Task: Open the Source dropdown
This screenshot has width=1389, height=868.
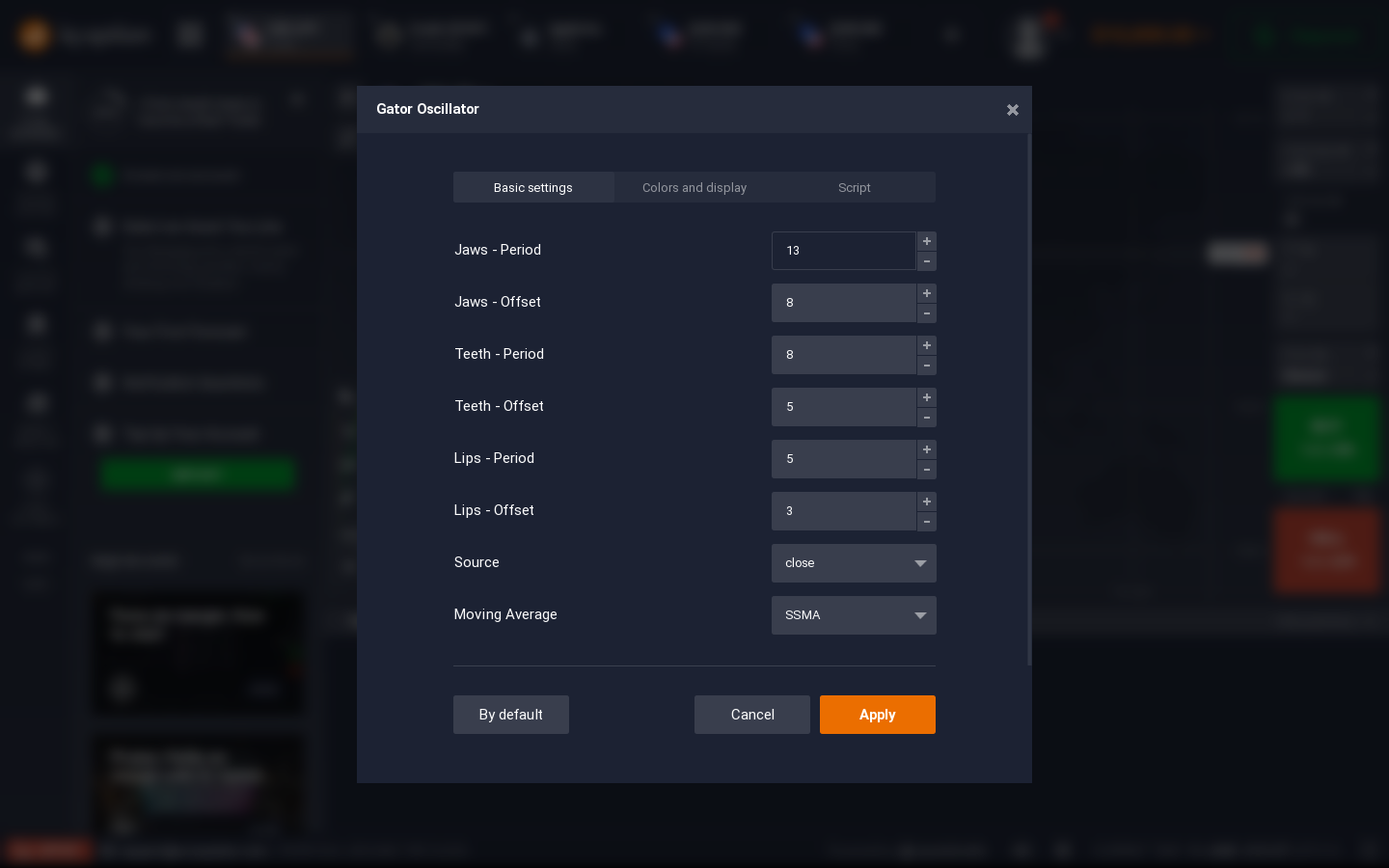Action: point(854,563)
